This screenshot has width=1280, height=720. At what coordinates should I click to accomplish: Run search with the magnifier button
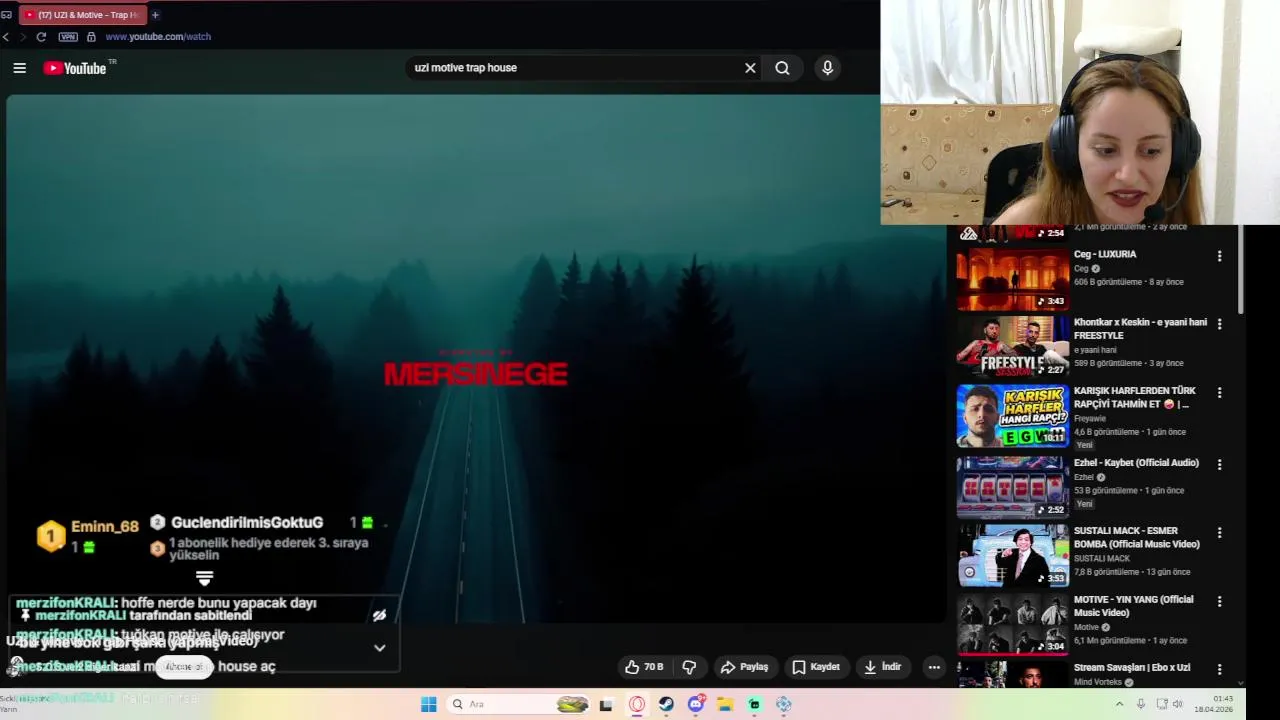pyautogui.click(x=782, y=68)
